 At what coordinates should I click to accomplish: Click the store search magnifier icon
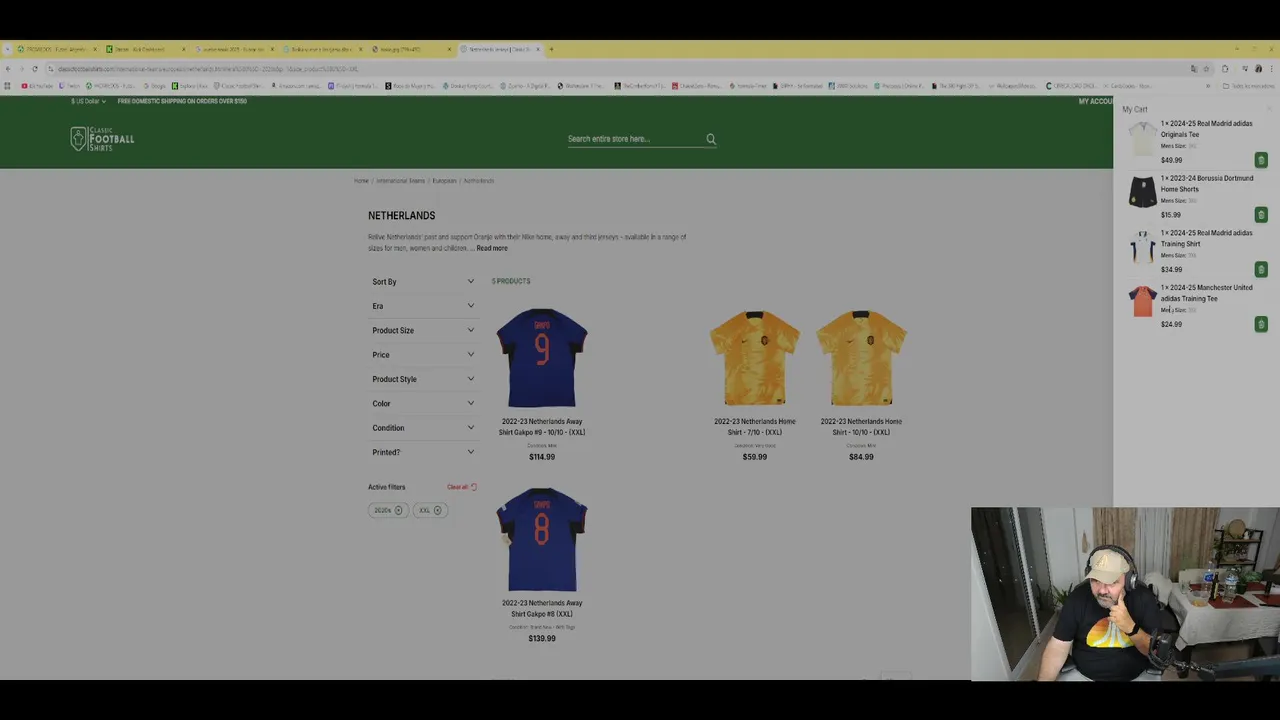[711, 139]
